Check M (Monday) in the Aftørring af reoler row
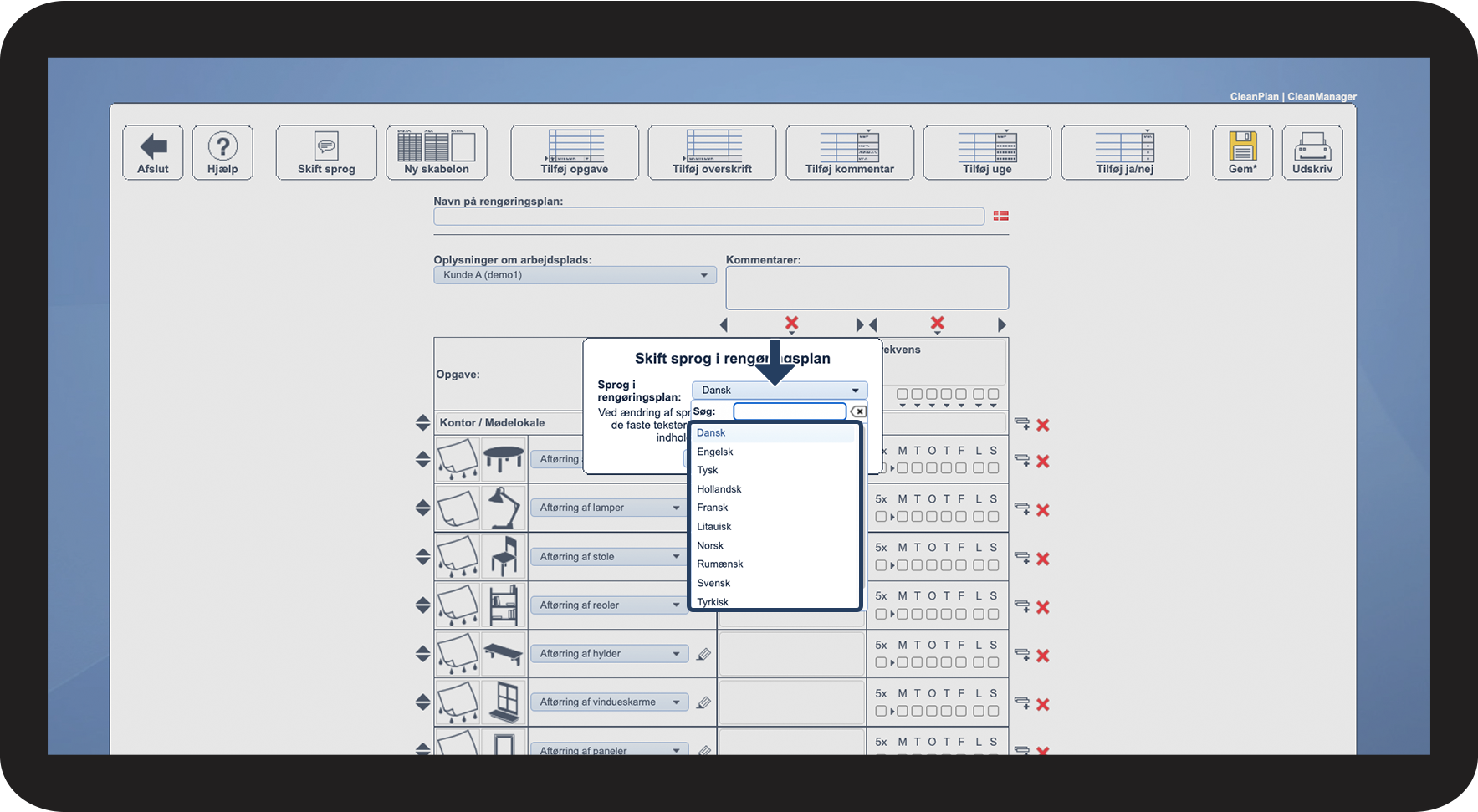1478x812 pixels. pos(903,614)
